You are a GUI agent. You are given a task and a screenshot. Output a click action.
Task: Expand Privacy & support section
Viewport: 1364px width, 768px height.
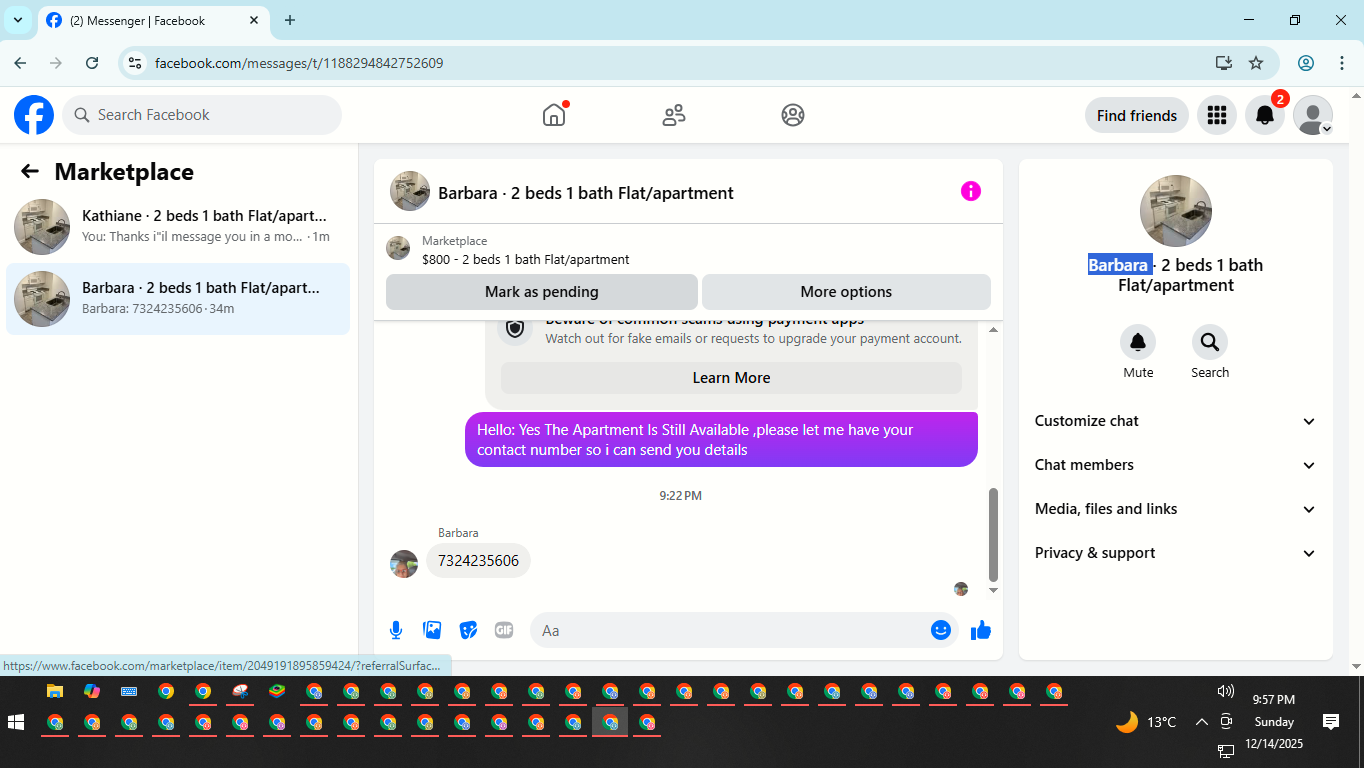(1176, 553)
